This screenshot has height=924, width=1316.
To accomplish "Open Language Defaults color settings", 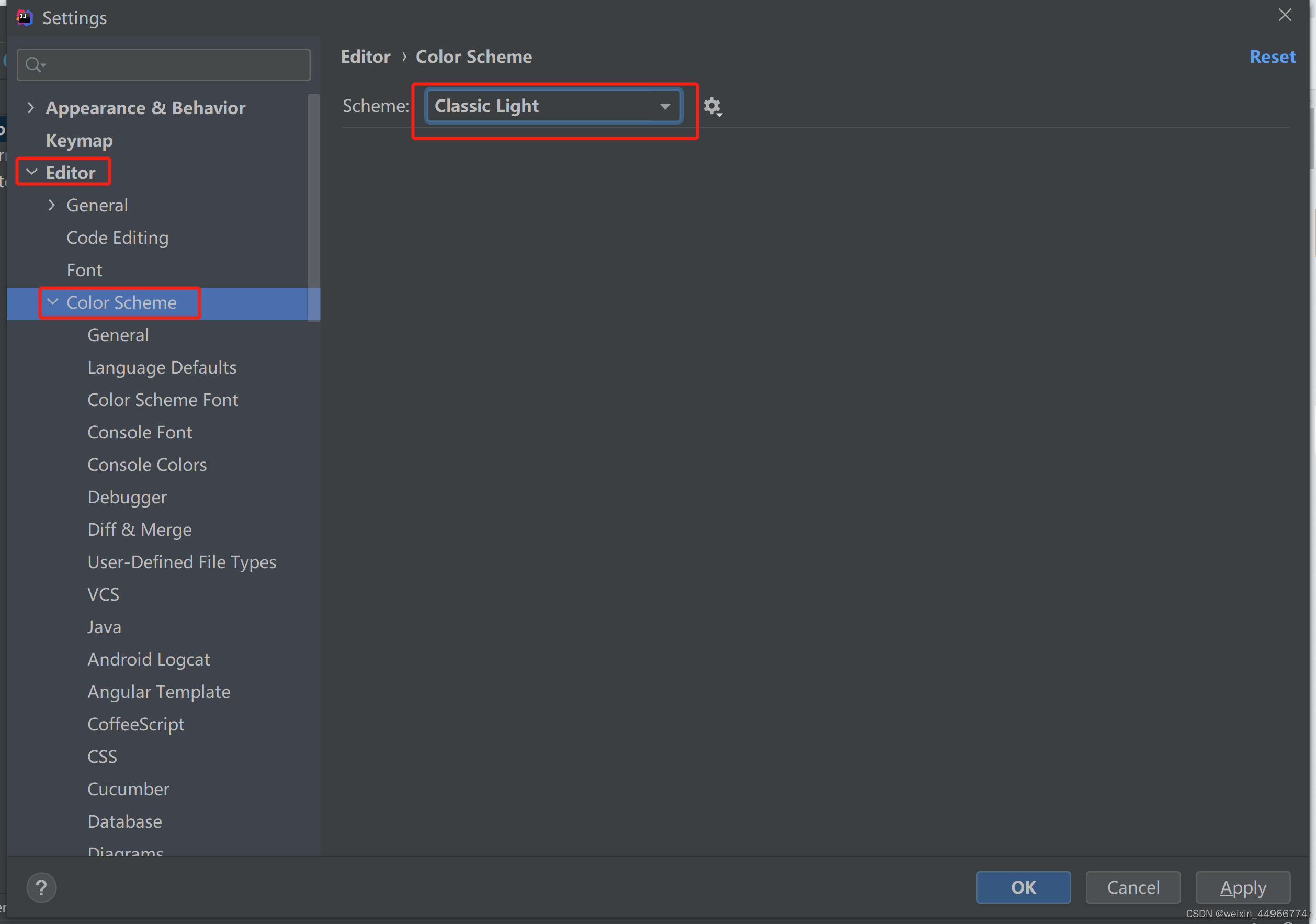I will point(162,367).
